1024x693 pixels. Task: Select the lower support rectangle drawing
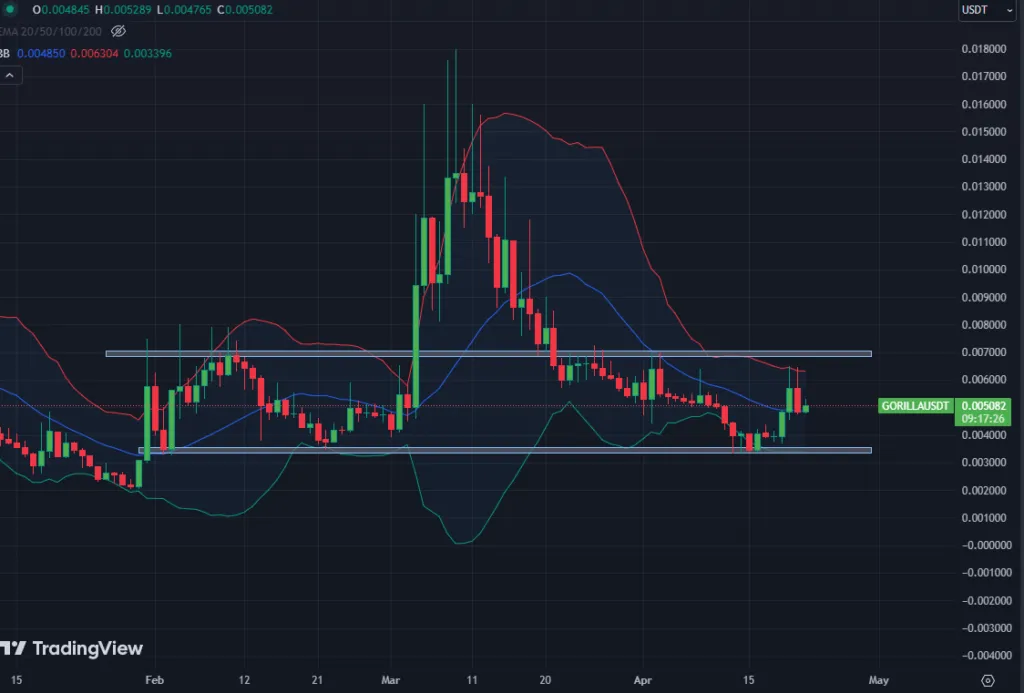tap(505, 450)
